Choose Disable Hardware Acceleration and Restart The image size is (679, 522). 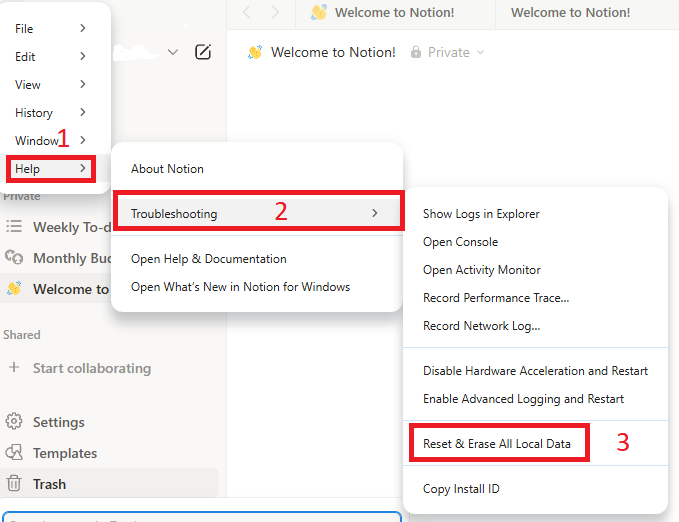coord(535,371)
